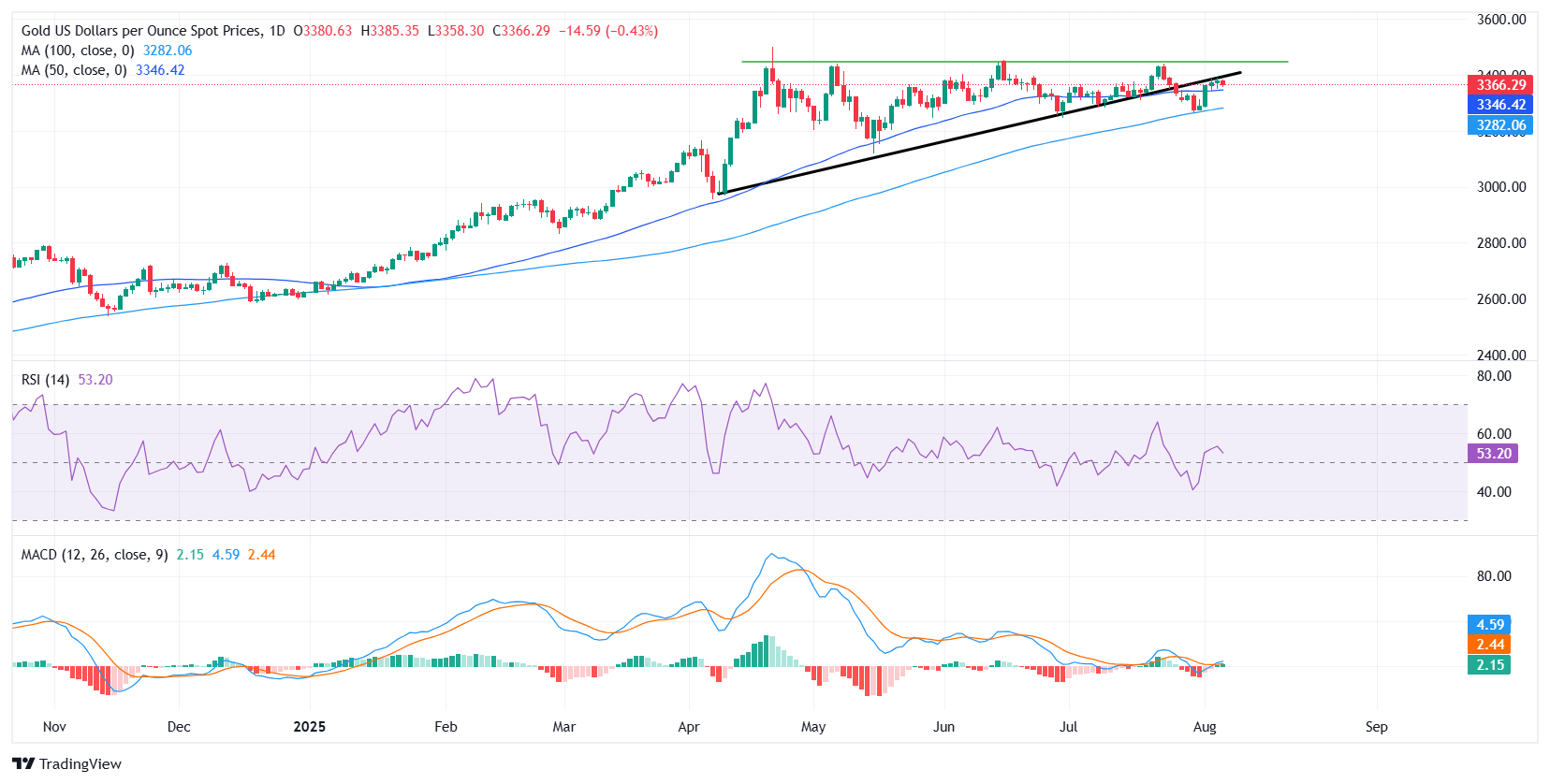Select the MA (100, close, 0) legend
Viewport: 1550px width, 784px height.
tap(78, 51)
